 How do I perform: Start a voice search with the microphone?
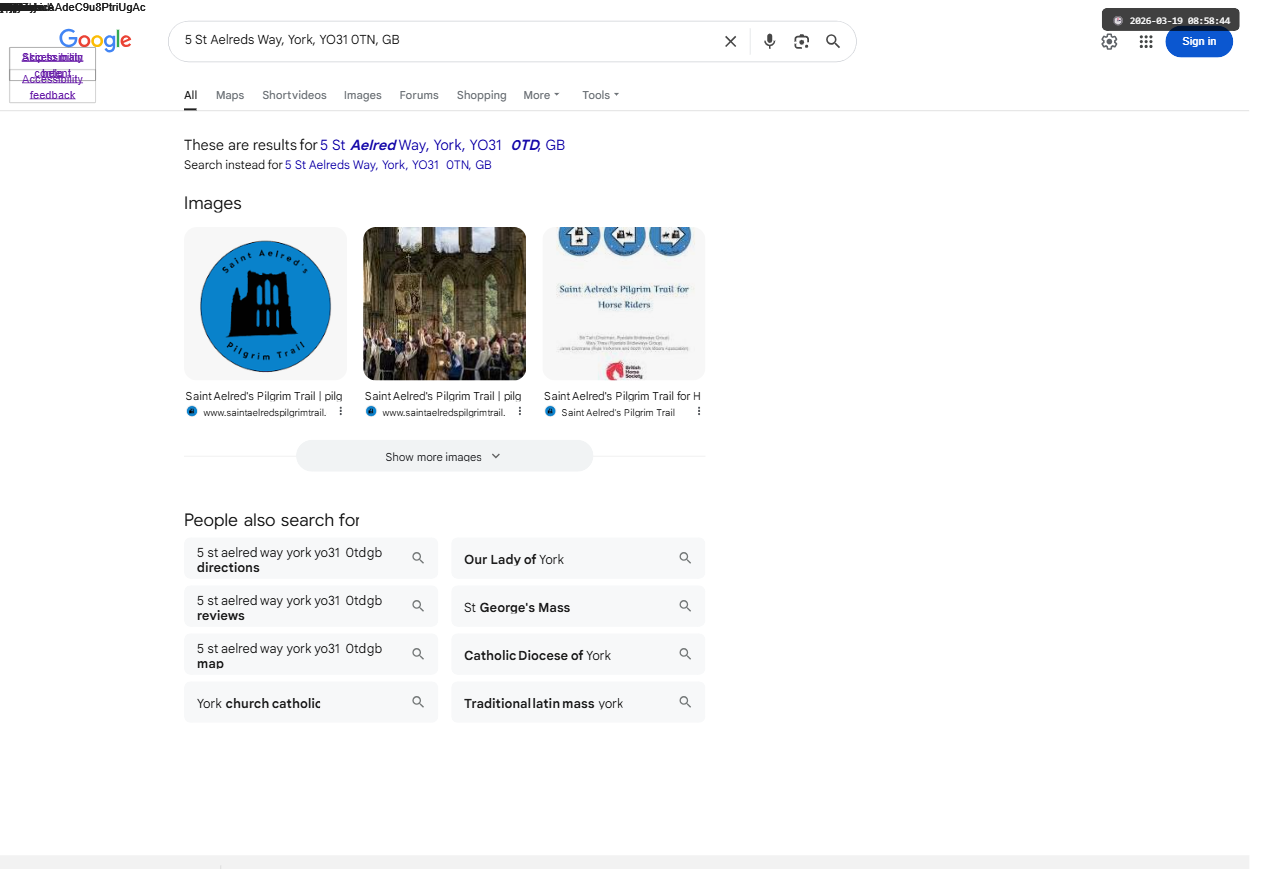[769, 41]
